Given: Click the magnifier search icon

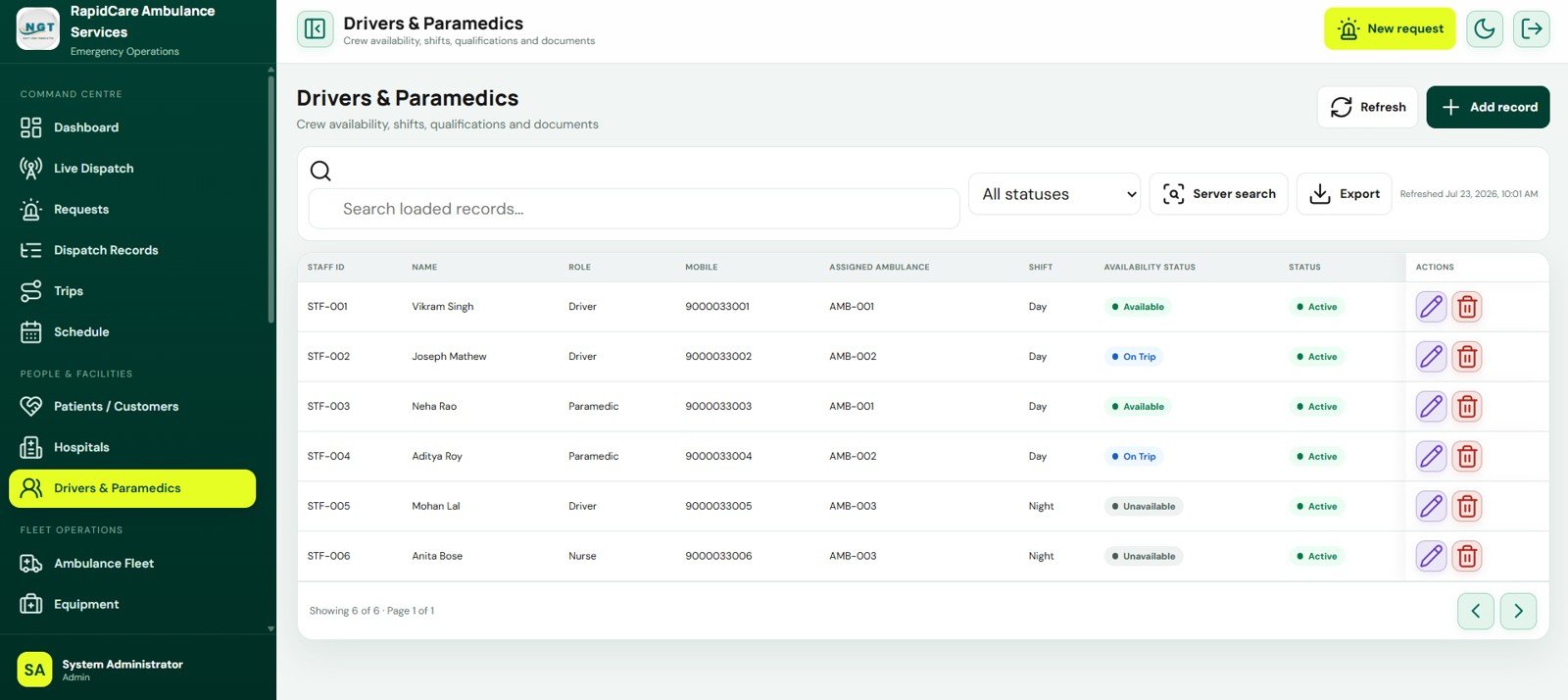Looking at the screenshot, I should click(x=320, y=171).
